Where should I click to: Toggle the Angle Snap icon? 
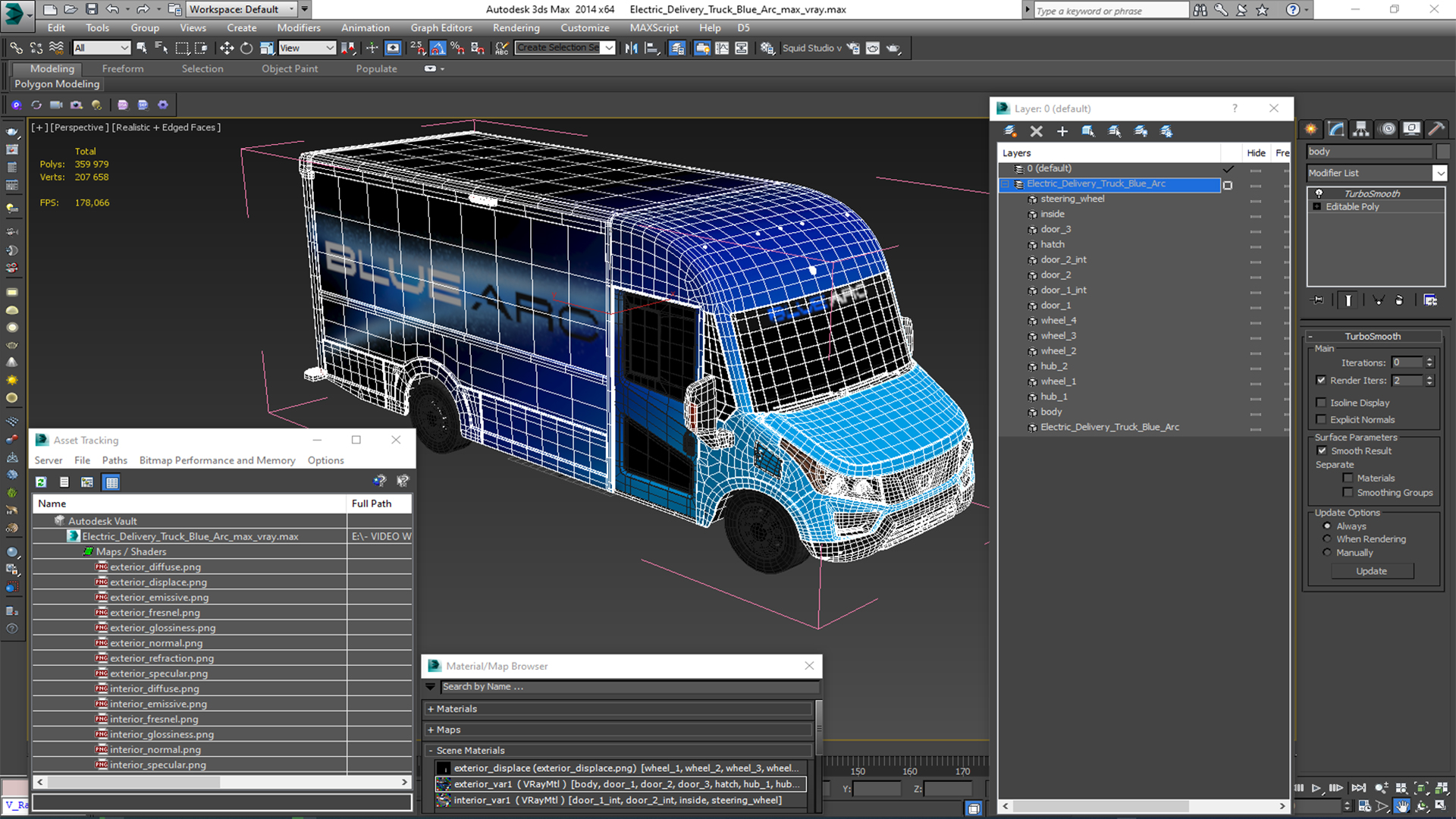point(438,48)
